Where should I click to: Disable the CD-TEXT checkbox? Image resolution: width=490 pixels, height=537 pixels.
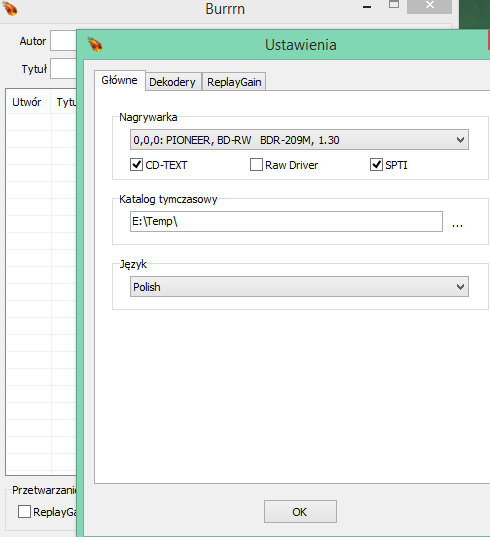pos(137,165)
